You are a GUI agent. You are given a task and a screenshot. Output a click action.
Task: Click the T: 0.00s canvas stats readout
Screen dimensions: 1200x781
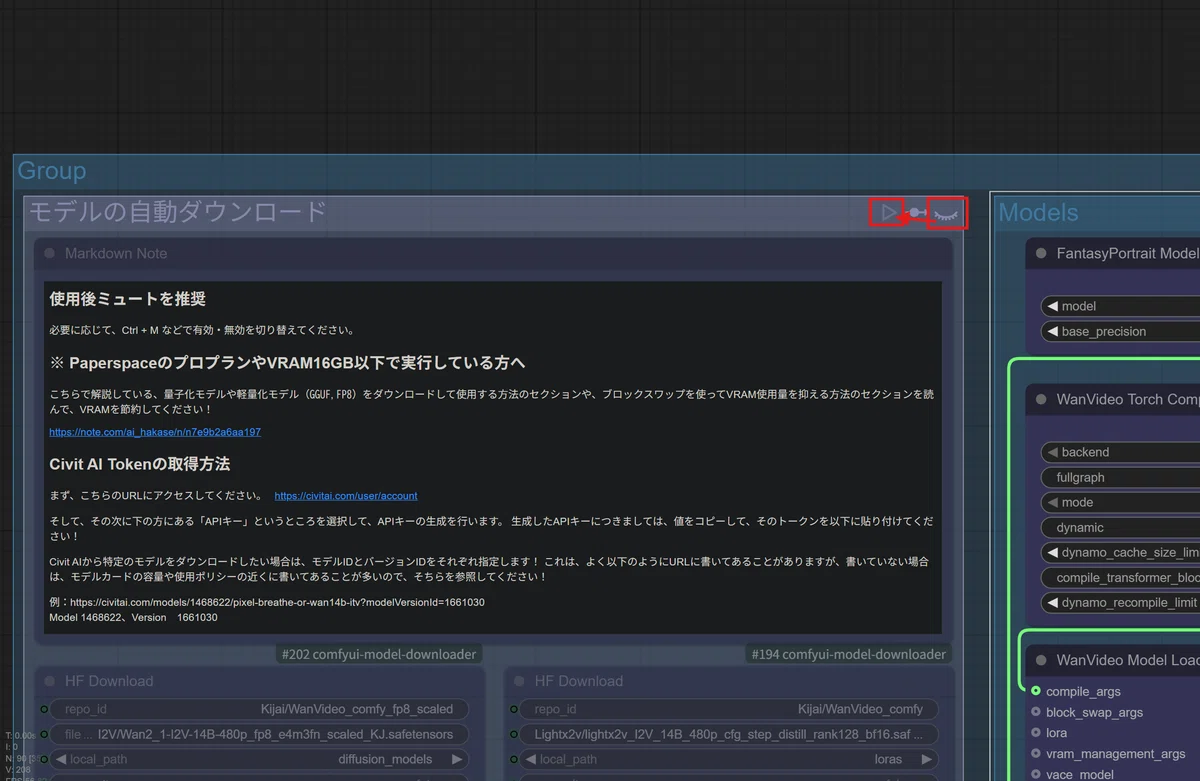tap(19, 735)
